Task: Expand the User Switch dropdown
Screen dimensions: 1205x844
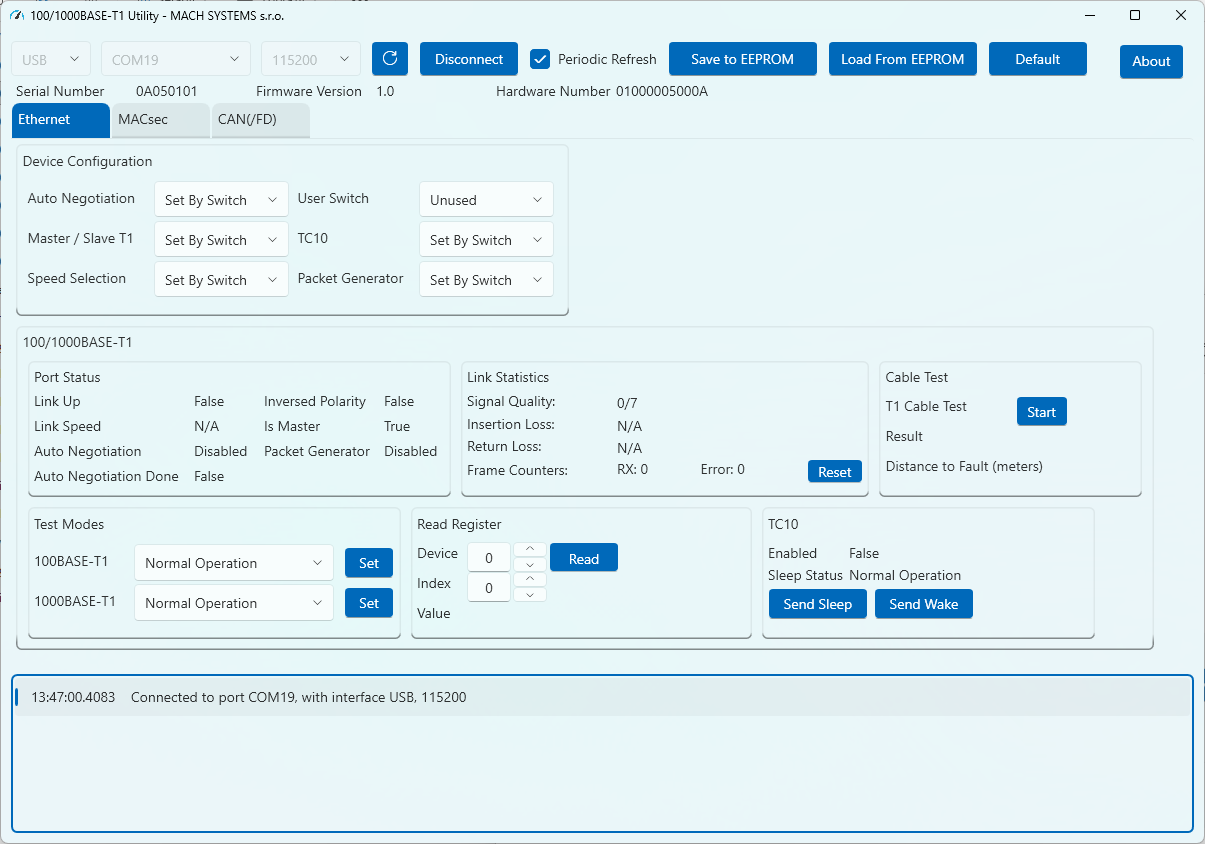Action: [485, 200]
